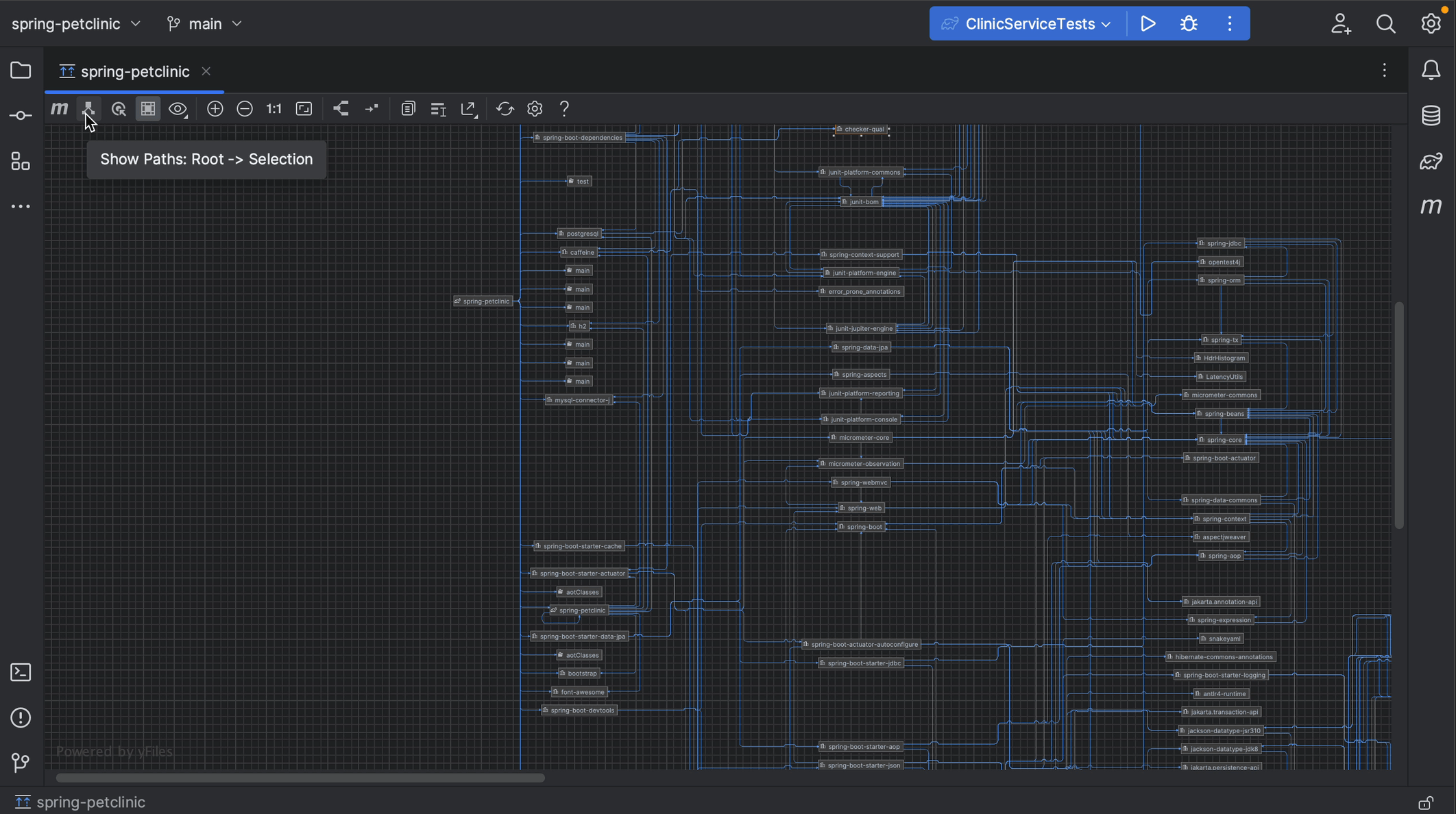Select the Show Paths: Root -> Selection tool
The height and width of the screenshot is (814, 1456).
[x=88, y=108]
